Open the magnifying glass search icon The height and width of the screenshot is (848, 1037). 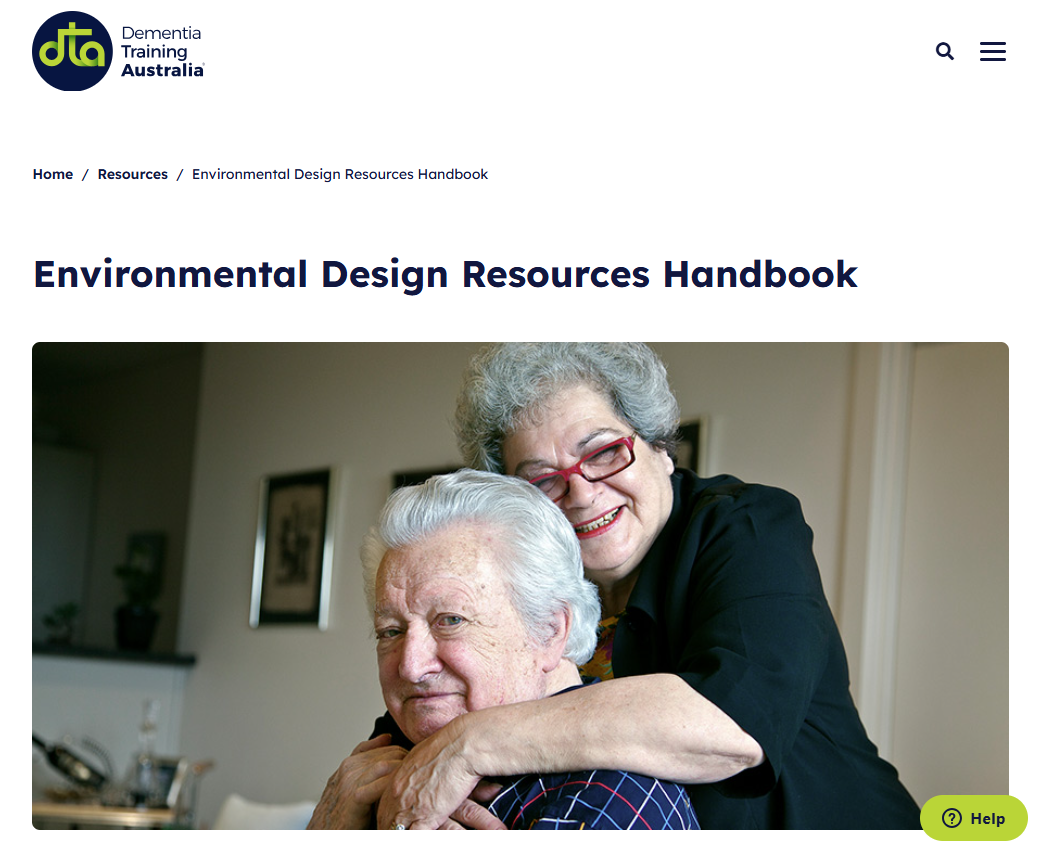click(x=944, y=51)
